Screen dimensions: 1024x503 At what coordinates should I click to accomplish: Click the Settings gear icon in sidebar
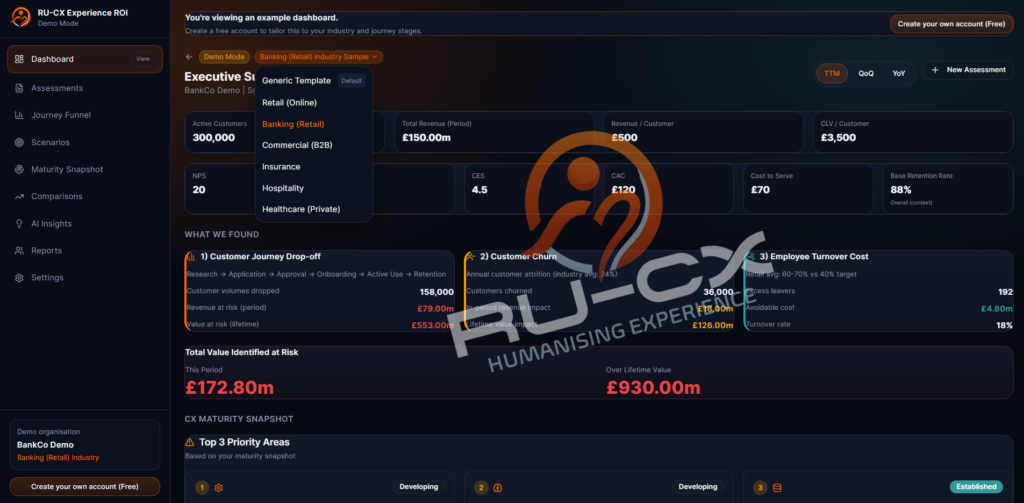20,278
